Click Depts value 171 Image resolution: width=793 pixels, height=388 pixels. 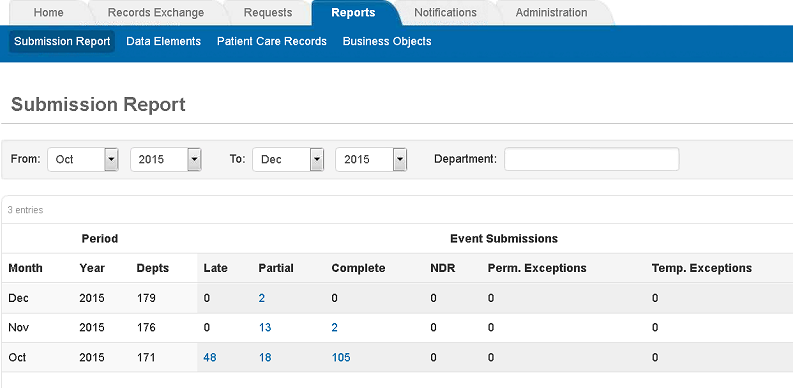click(146, 358)
